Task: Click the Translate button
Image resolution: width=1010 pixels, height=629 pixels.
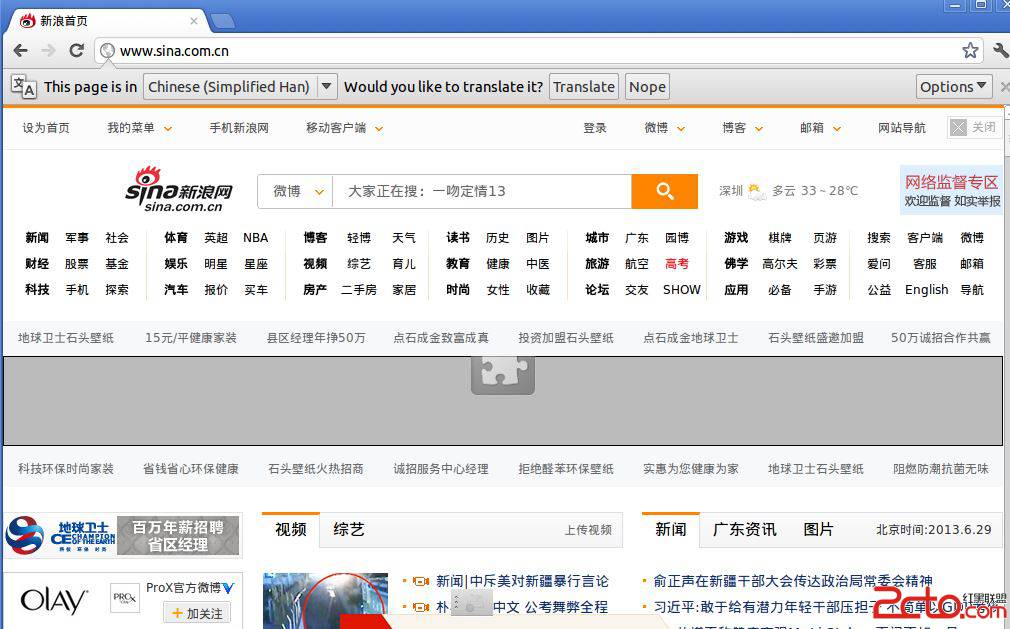Action: 584,86
